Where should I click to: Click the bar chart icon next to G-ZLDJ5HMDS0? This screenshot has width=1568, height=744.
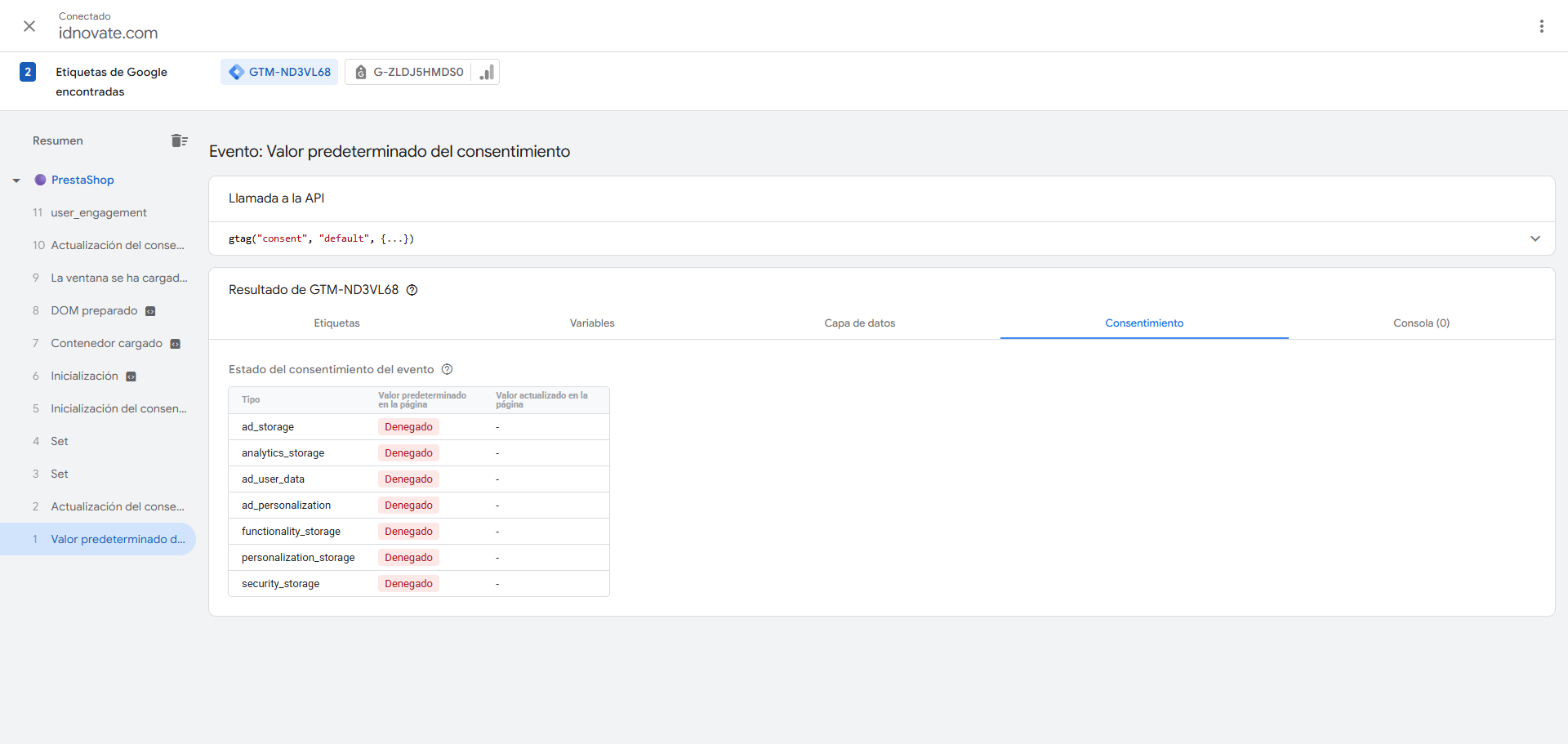[x=487, y=73]
